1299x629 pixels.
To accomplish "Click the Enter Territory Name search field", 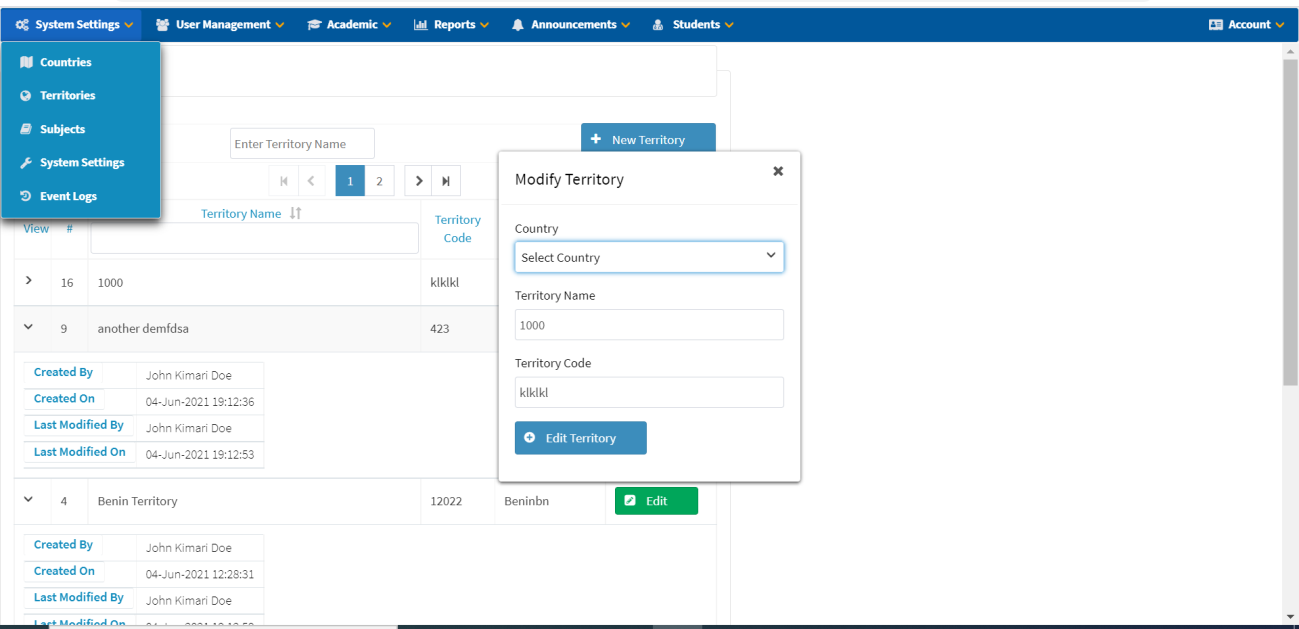I will pos(302,143).
